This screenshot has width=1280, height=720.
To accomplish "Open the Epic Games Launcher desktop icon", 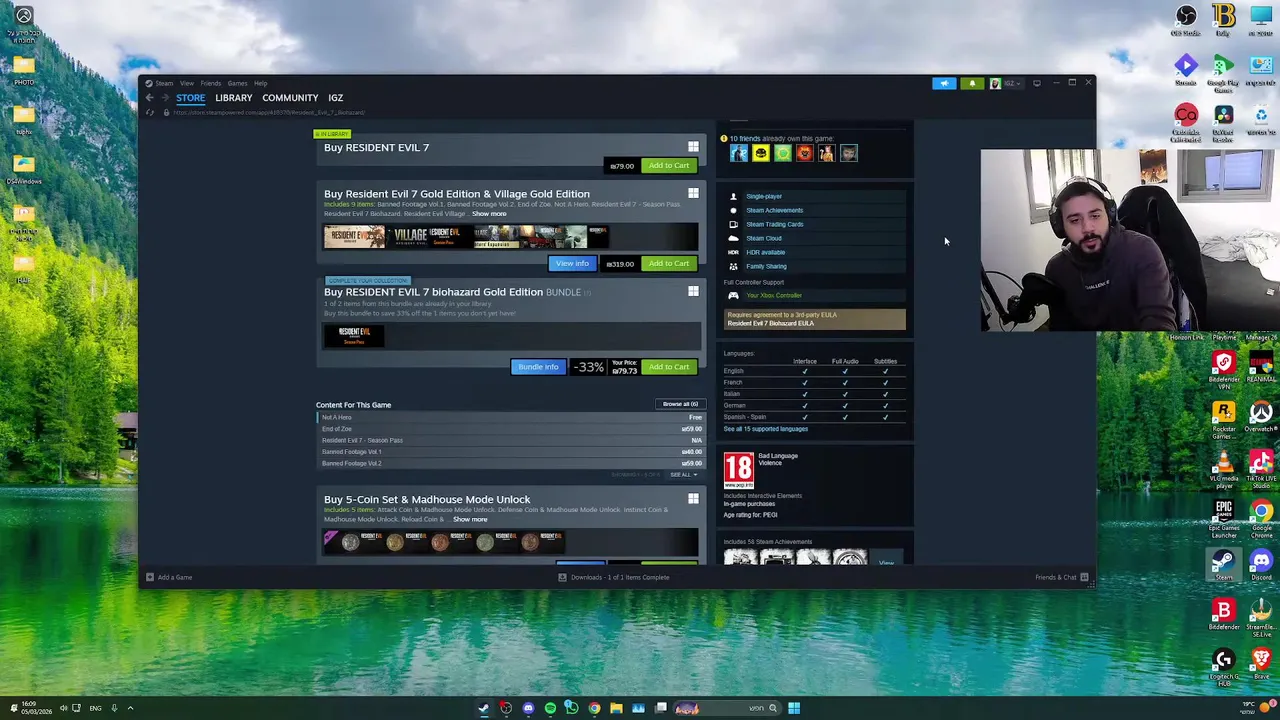I will [x=1224, y=518].
